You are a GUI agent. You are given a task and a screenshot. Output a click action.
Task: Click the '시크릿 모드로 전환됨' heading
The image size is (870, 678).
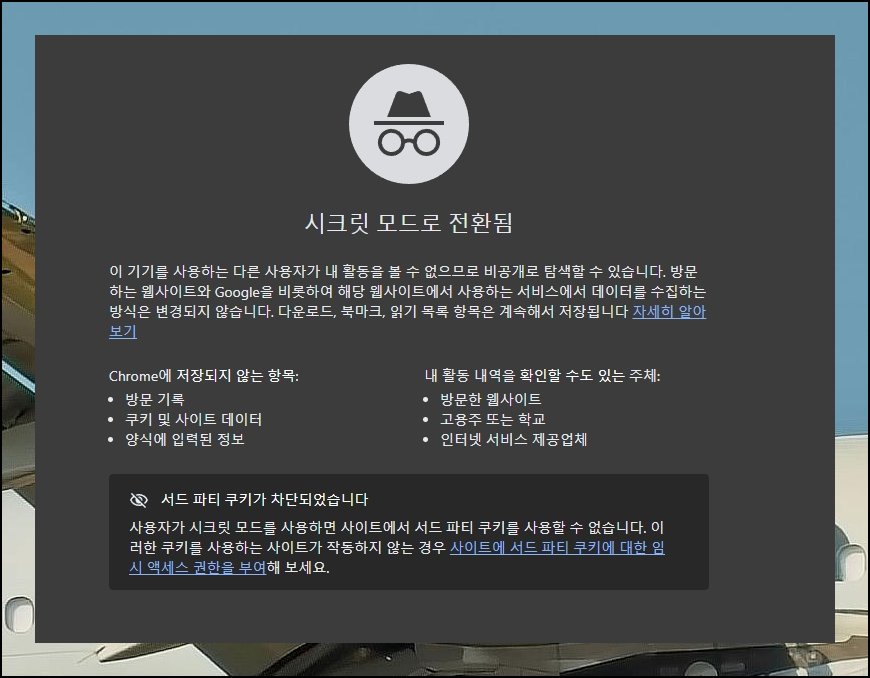[409, 223]
